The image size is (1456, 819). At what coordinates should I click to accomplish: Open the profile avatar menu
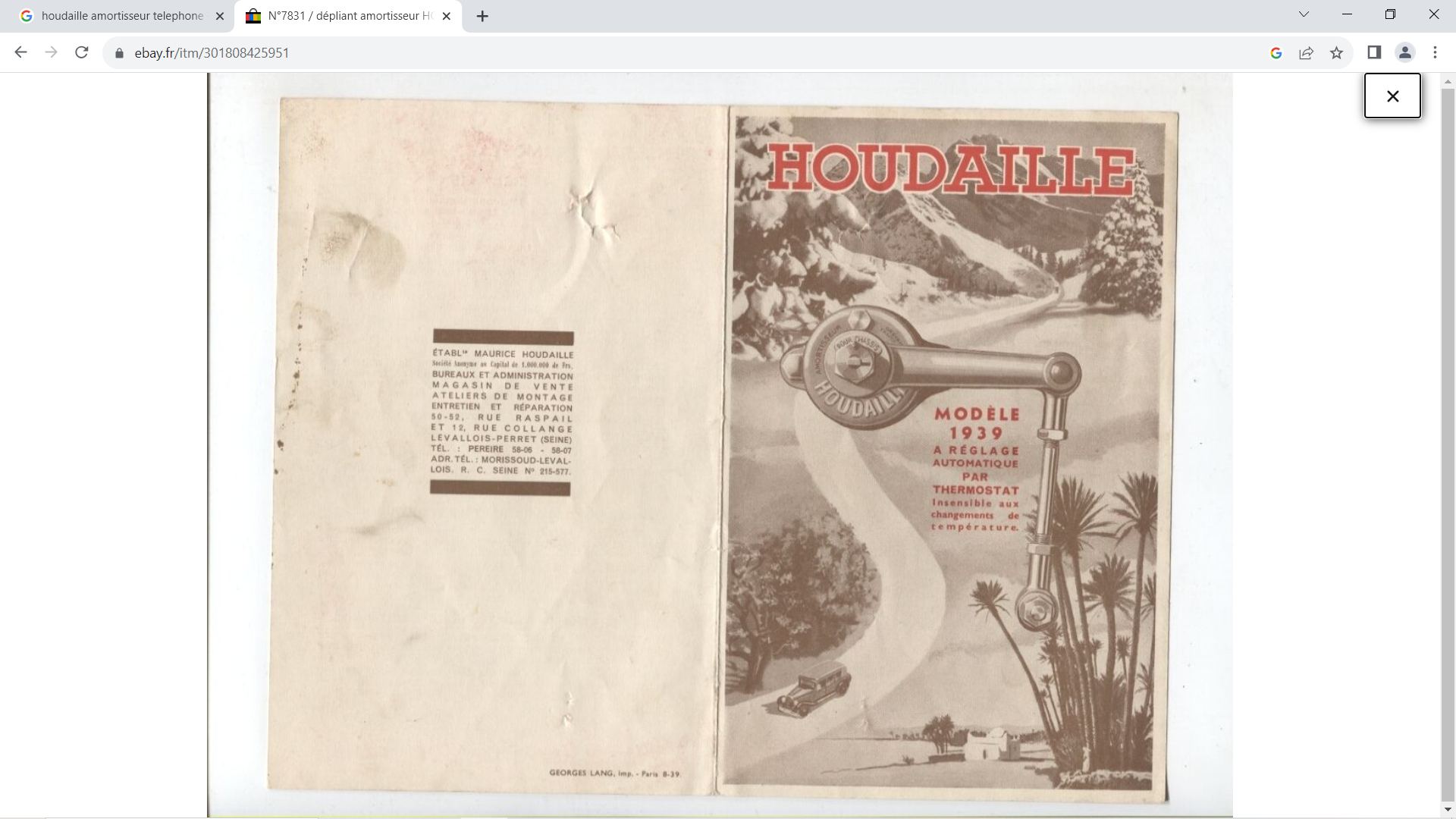(x=1404, y=52)
